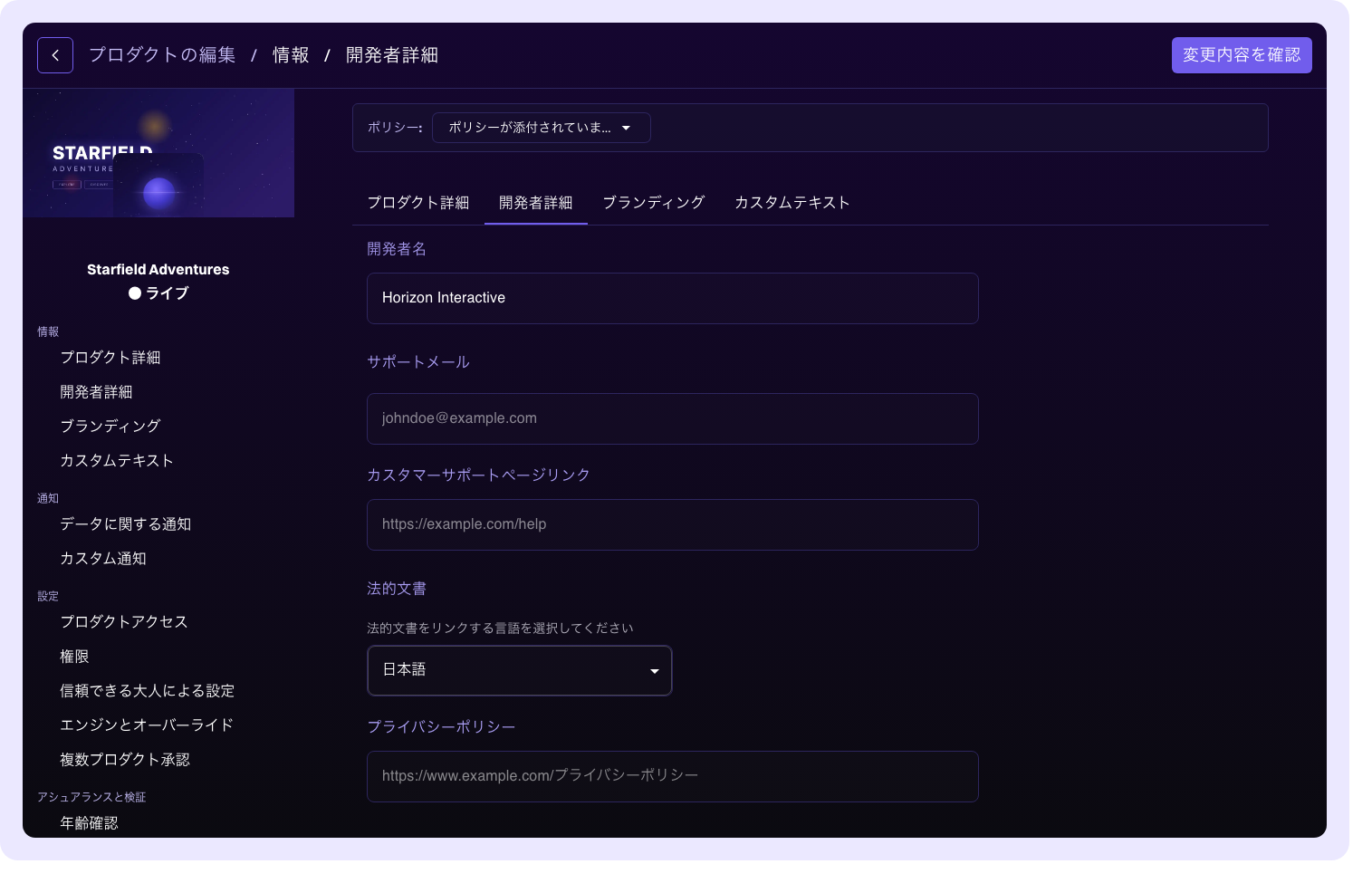Click the Starfield Adventures product name
The image size is (1372, 883).
point(158,270)
